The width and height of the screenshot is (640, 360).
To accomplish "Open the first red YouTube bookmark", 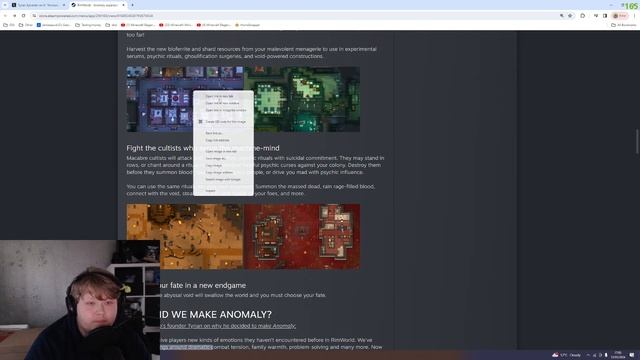I will [138, 25].
